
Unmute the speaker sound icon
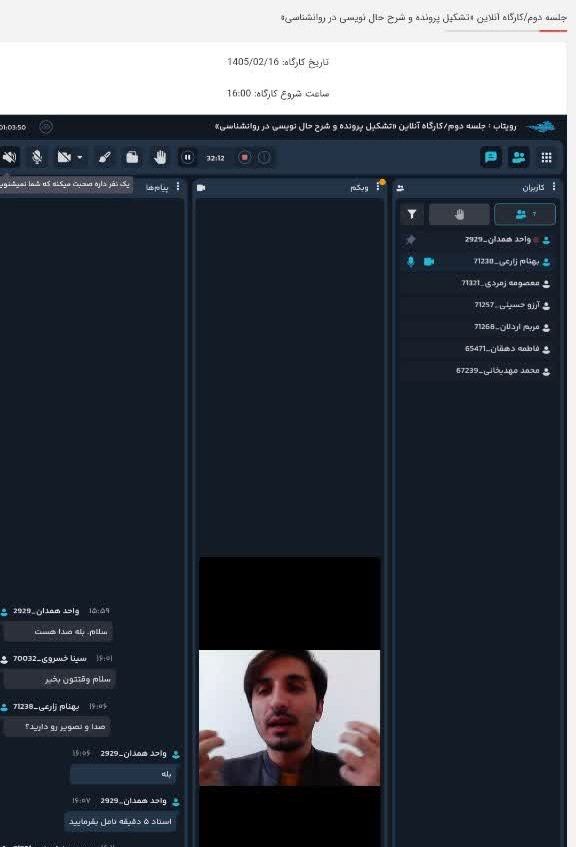click(9, 157)
